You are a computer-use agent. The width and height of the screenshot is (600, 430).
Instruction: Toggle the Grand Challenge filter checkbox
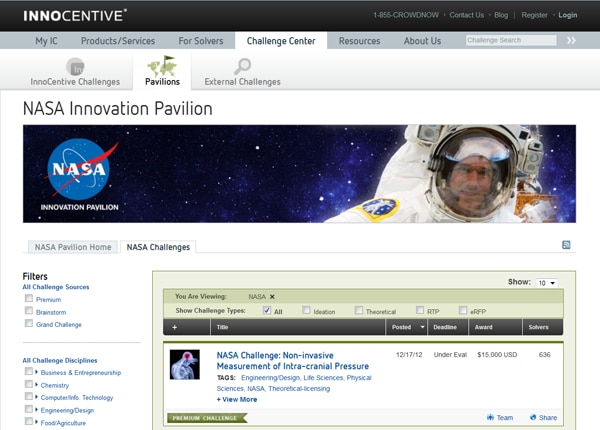[x=28, y=324]
